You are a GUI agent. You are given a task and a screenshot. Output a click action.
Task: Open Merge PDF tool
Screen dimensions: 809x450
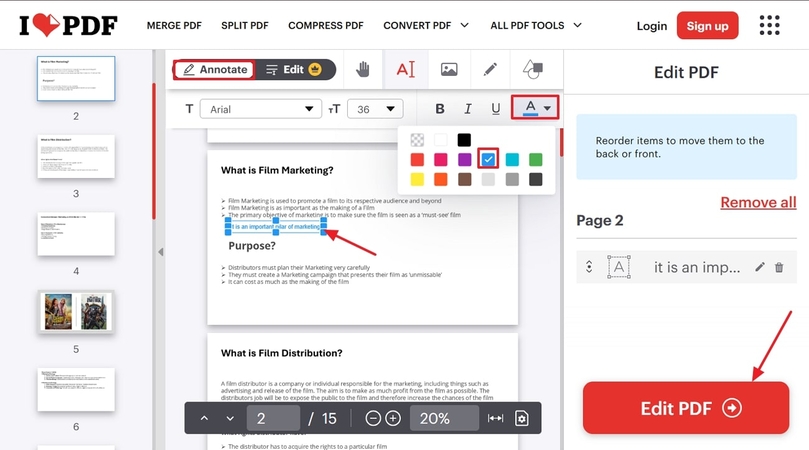(174, 25)
